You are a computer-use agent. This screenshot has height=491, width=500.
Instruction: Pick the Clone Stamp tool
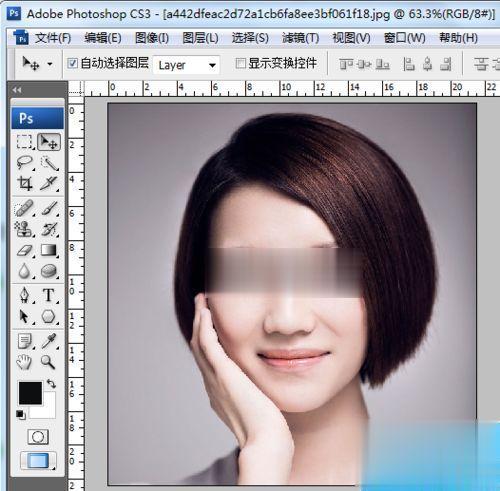[x=25, y=230]
